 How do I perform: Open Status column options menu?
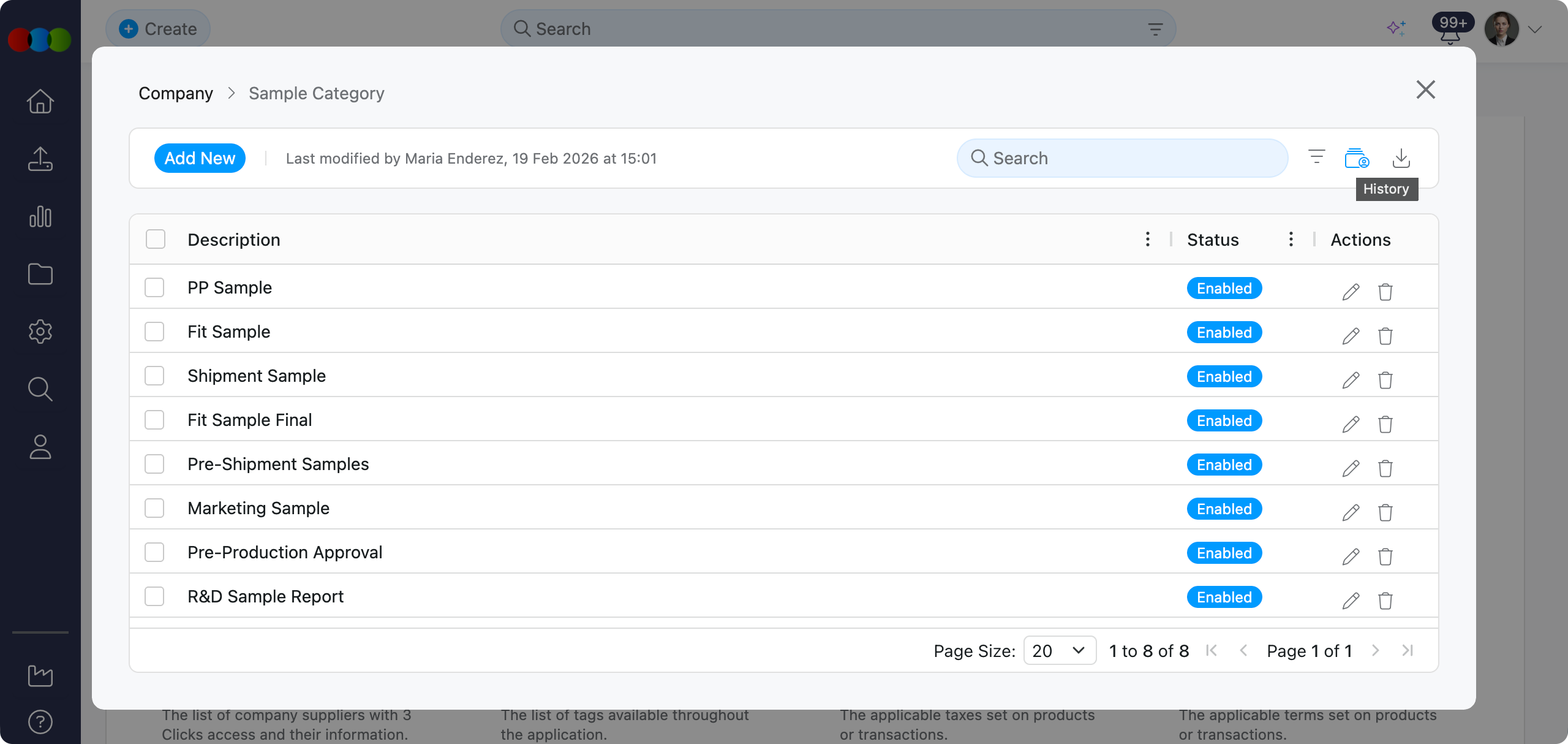point(1291,239)
